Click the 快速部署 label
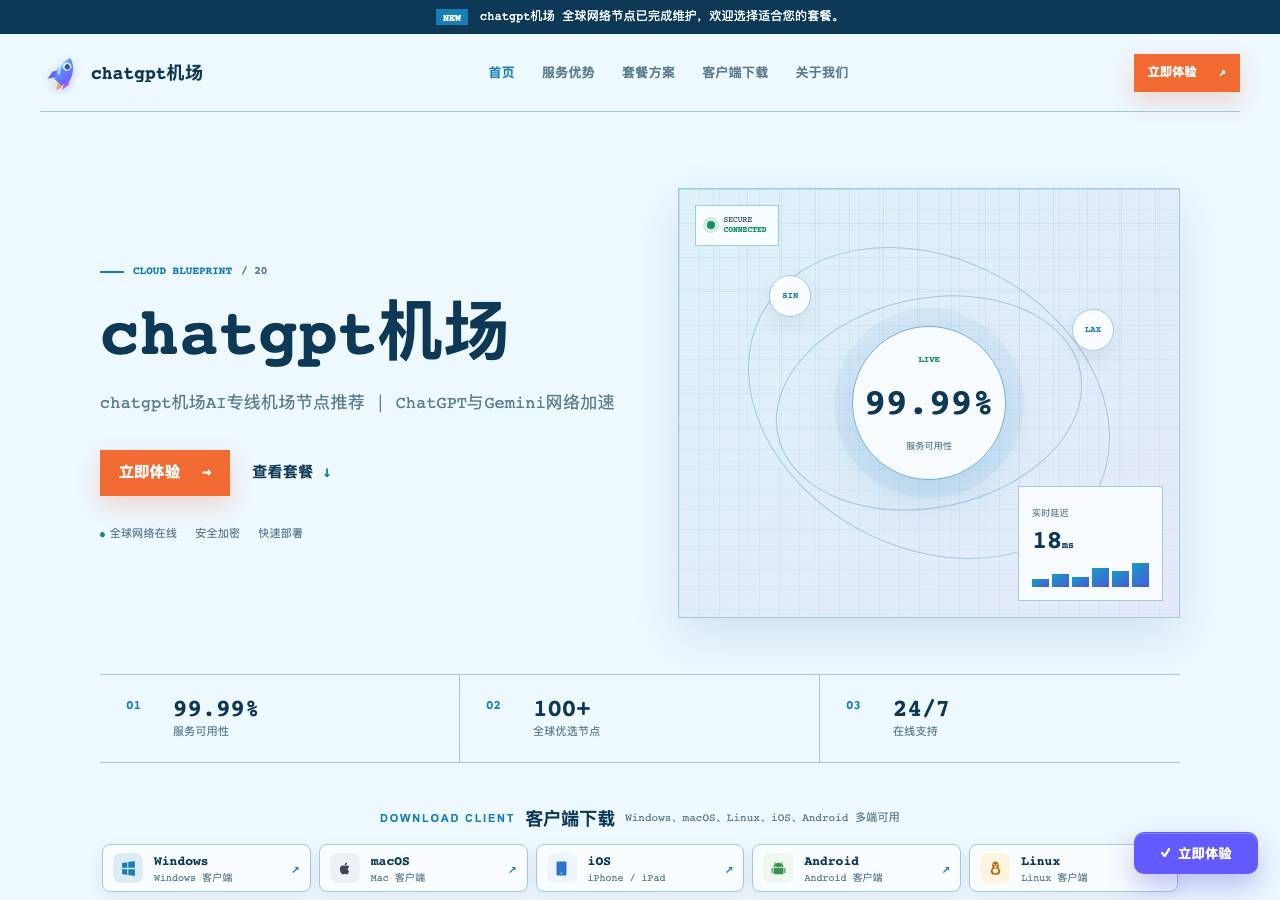Screen dimensions: 1280x900 pyautogui.click(x=281, y=533)
